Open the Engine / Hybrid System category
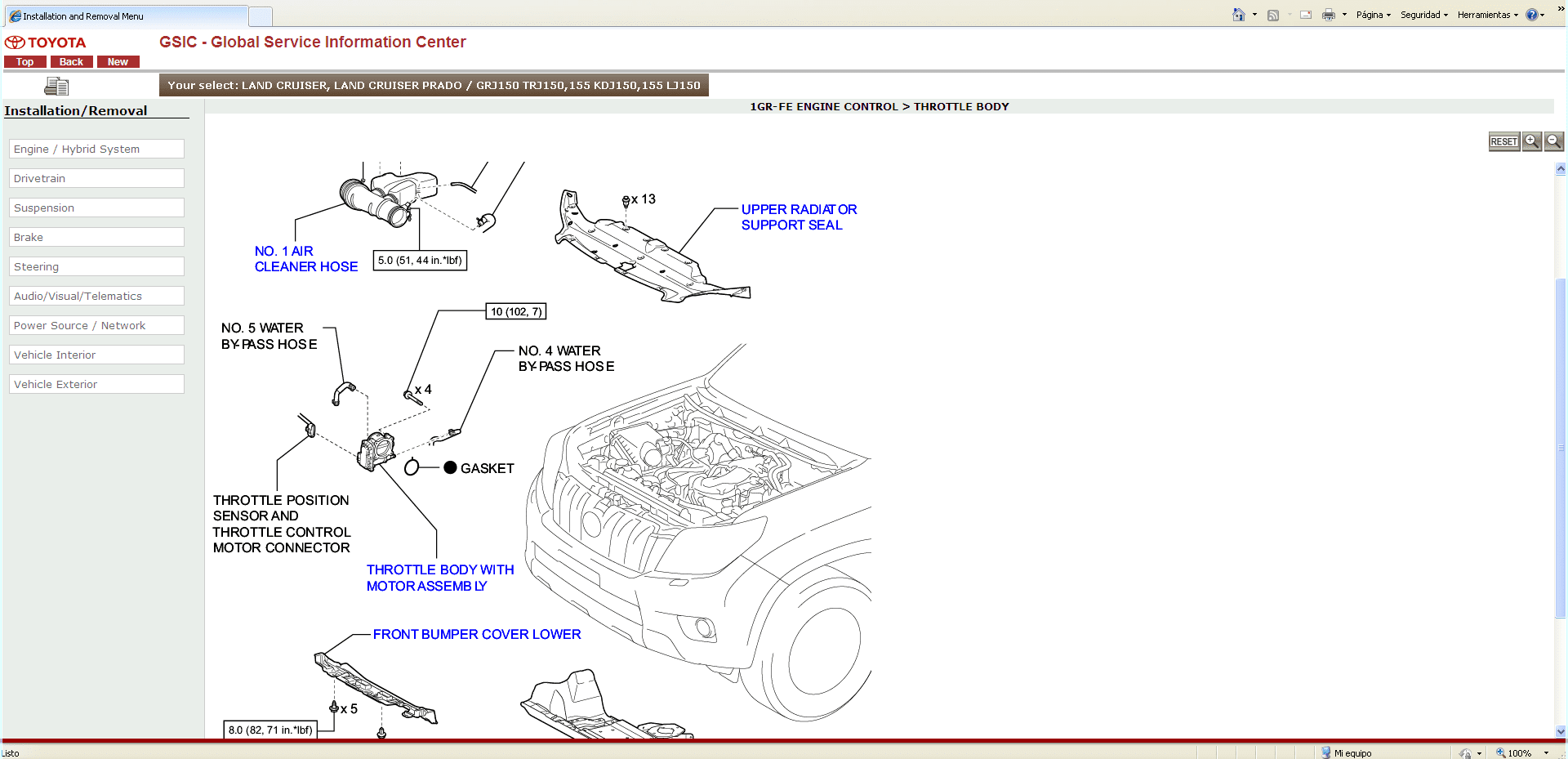 96,149
